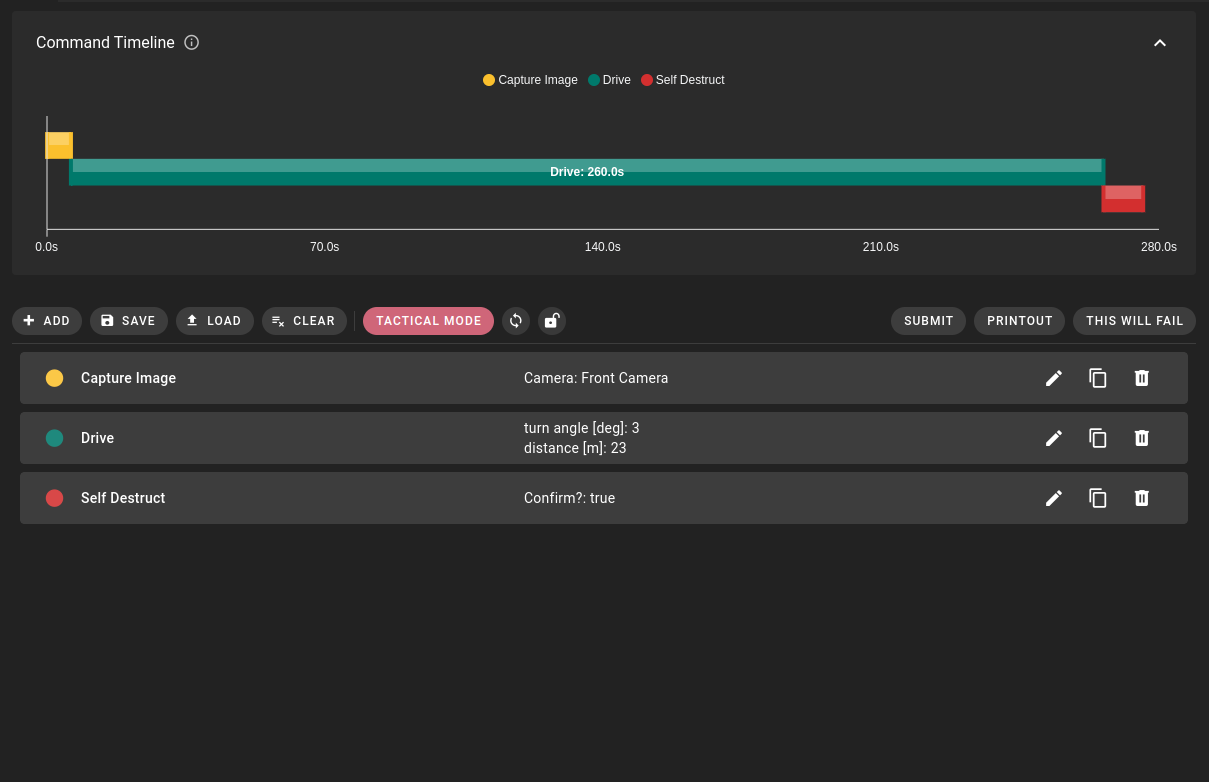Submit the command sequence
Screen dimensions: 1209x782
pyautogui.click(x=928, y=321)
